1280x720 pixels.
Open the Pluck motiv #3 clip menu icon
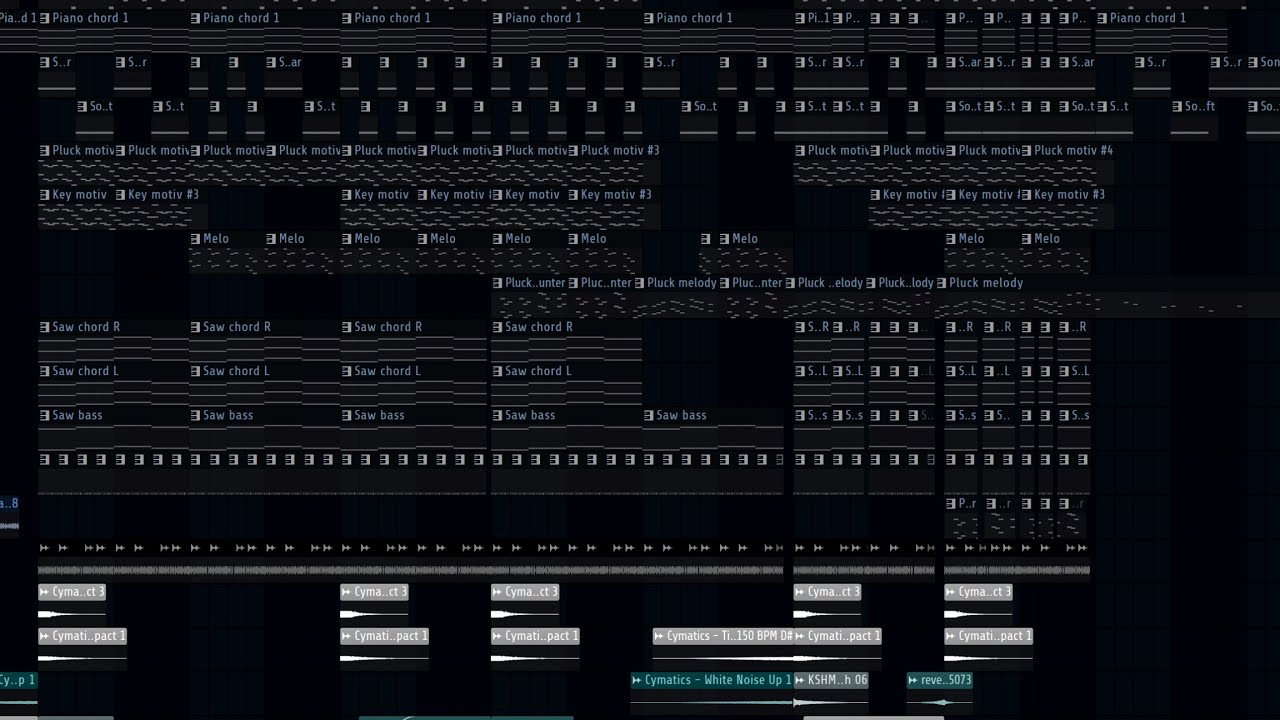click(x=572, y=151)
